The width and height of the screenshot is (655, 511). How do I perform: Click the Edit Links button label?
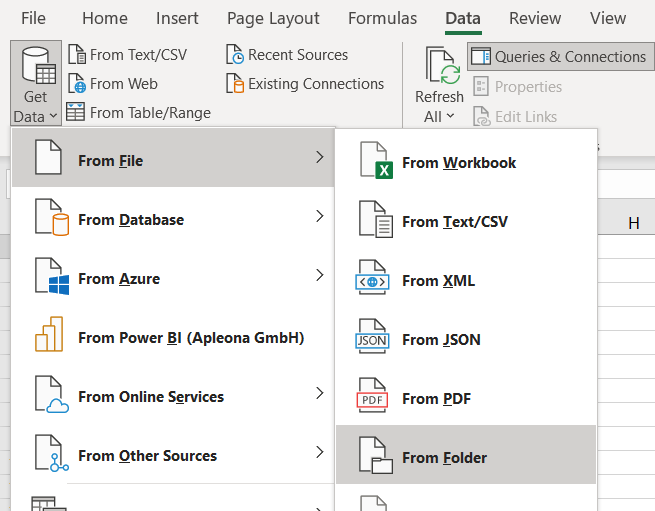tap(526, 117)
